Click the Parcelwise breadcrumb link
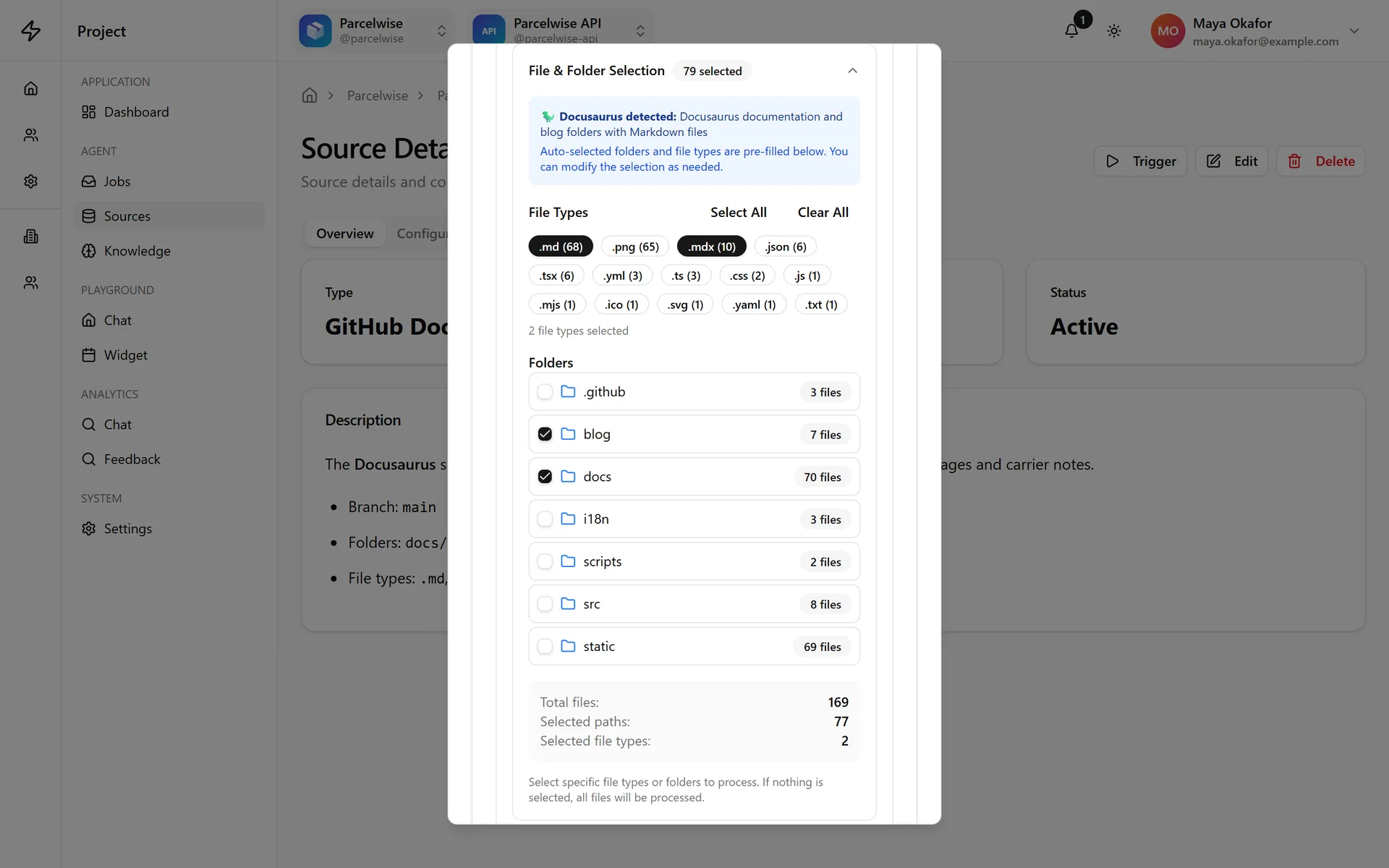1389x868 pixels. tap(378, 95)
